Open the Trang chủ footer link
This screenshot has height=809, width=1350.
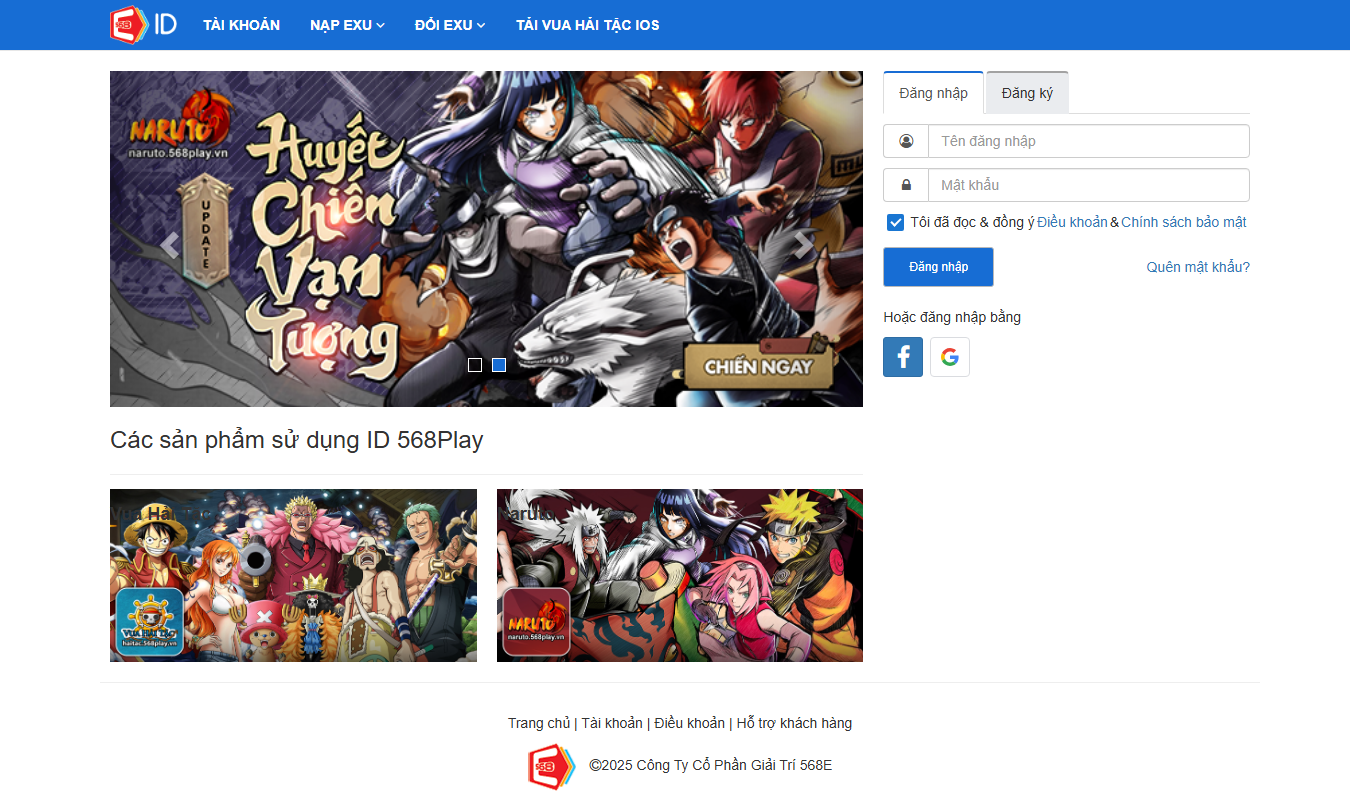539,723
